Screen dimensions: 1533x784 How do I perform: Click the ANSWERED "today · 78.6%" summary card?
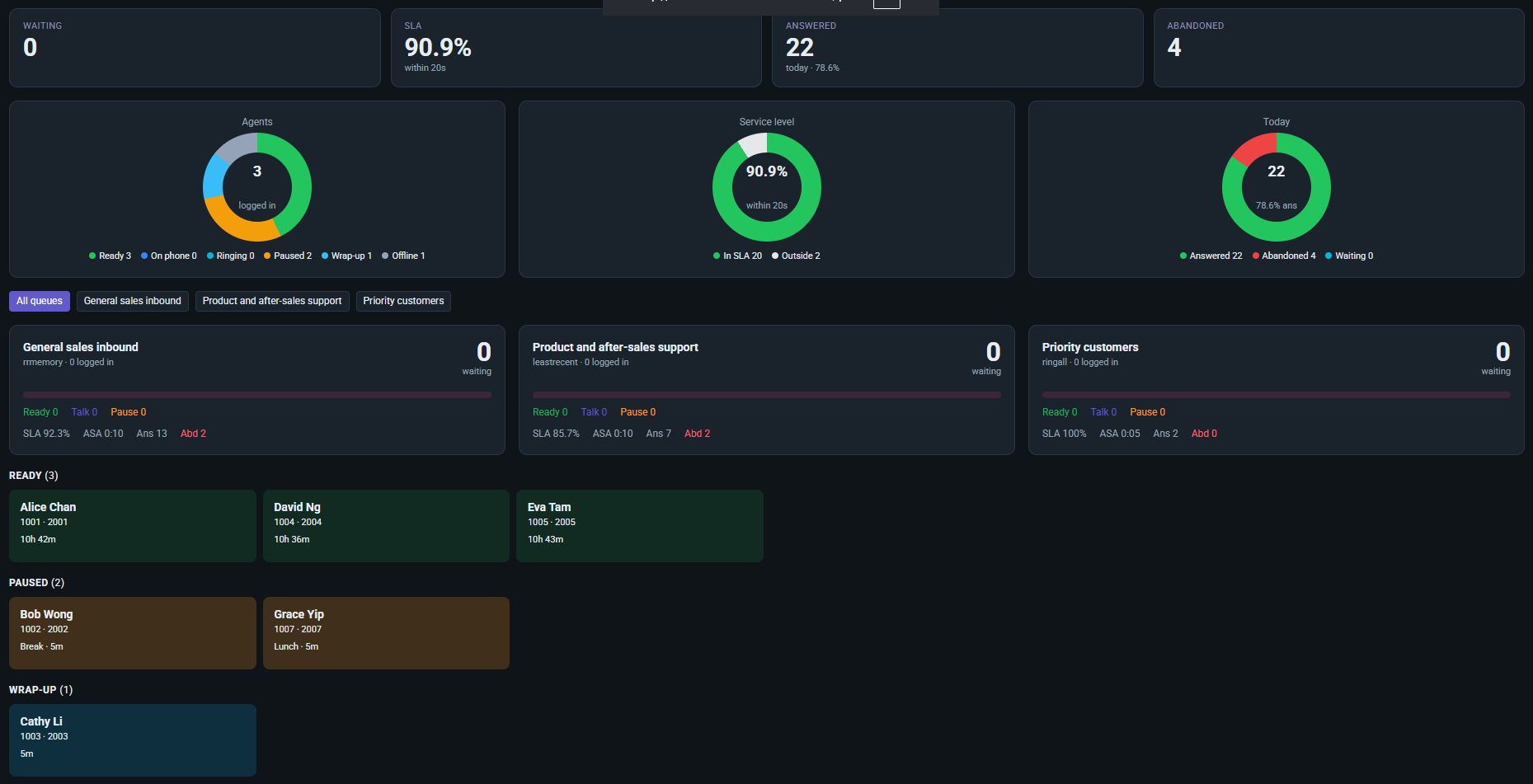coord(957,48)
